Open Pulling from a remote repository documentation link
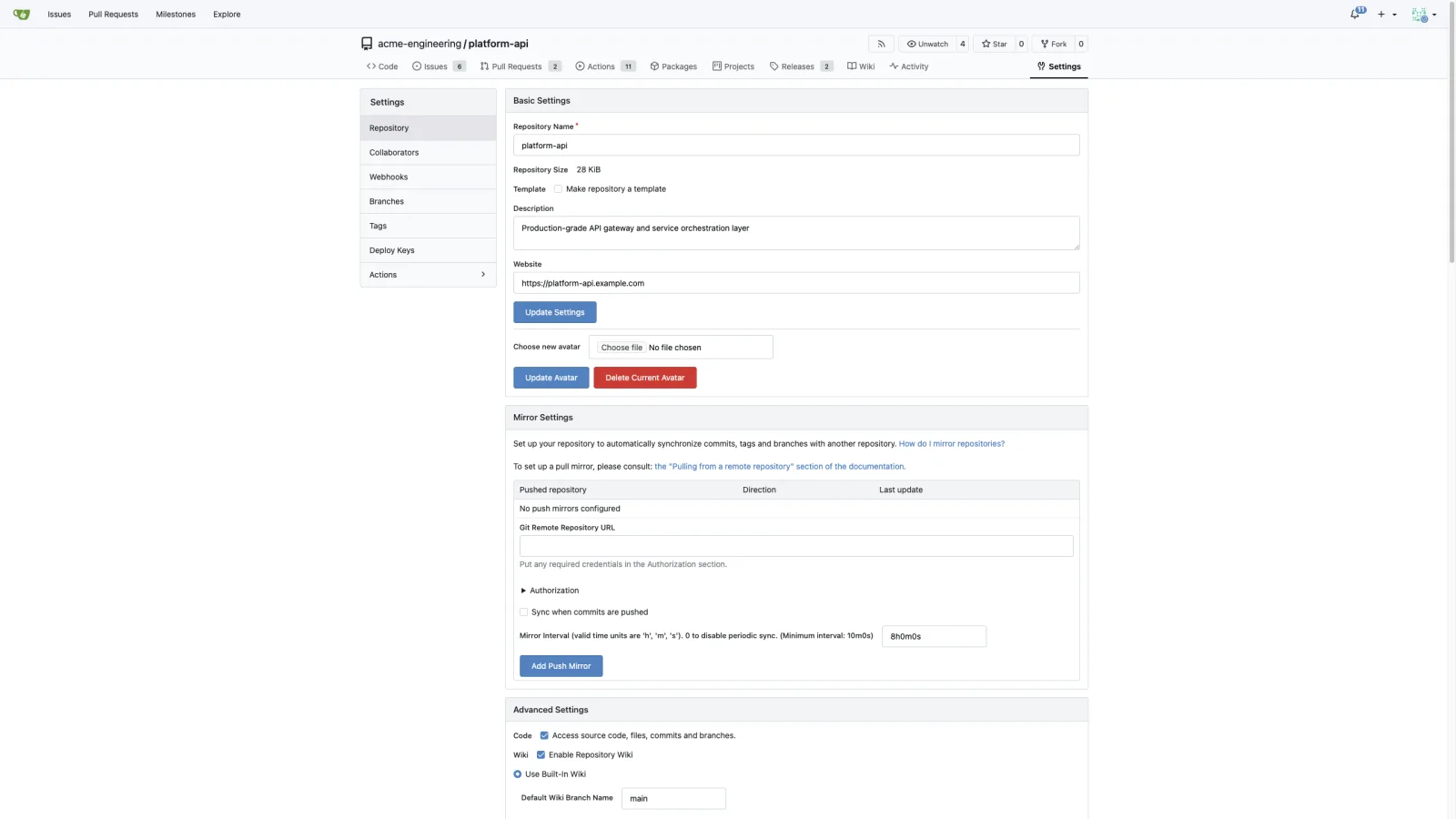 (x=780, y=467)
